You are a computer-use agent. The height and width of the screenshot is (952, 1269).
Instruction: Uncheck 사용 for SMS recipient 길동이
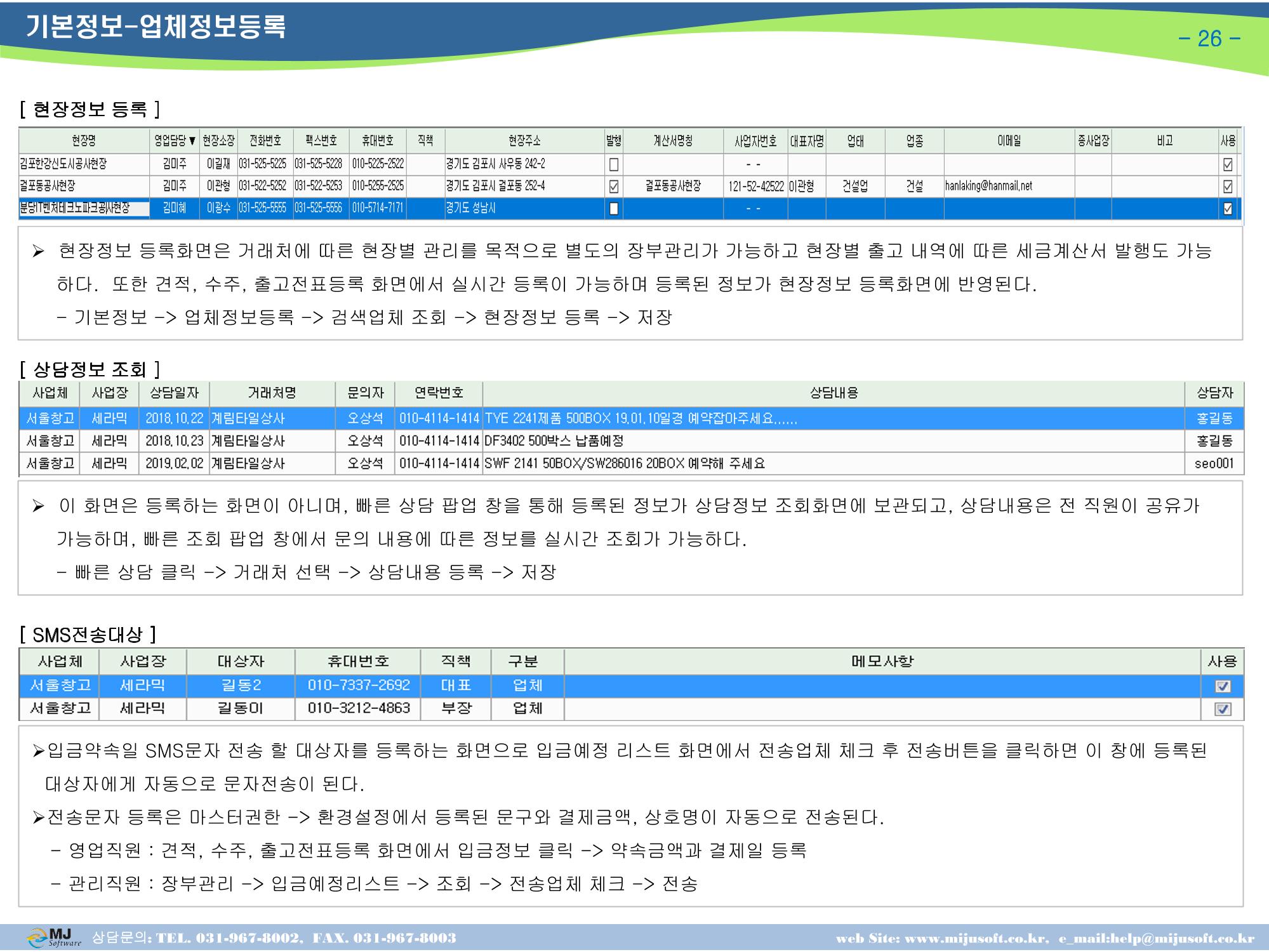[x=1222, y=709]
